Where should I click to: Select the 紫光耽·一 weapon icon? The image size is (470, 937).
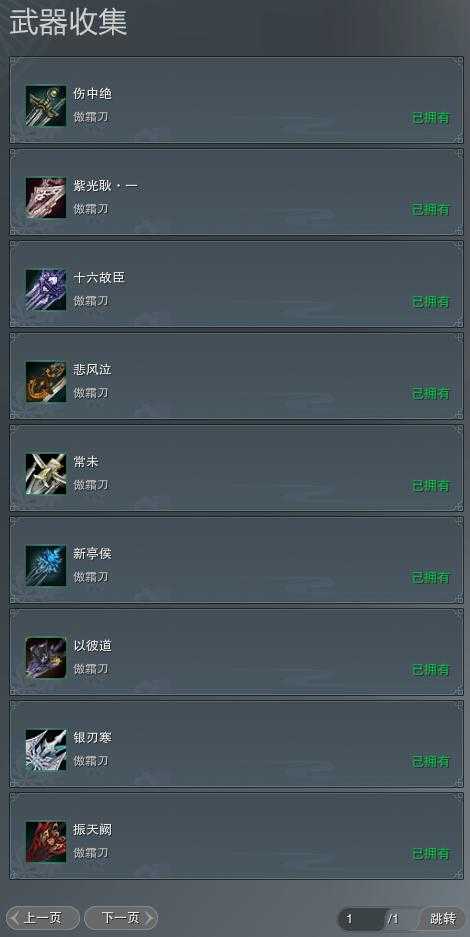click(46, 198)
